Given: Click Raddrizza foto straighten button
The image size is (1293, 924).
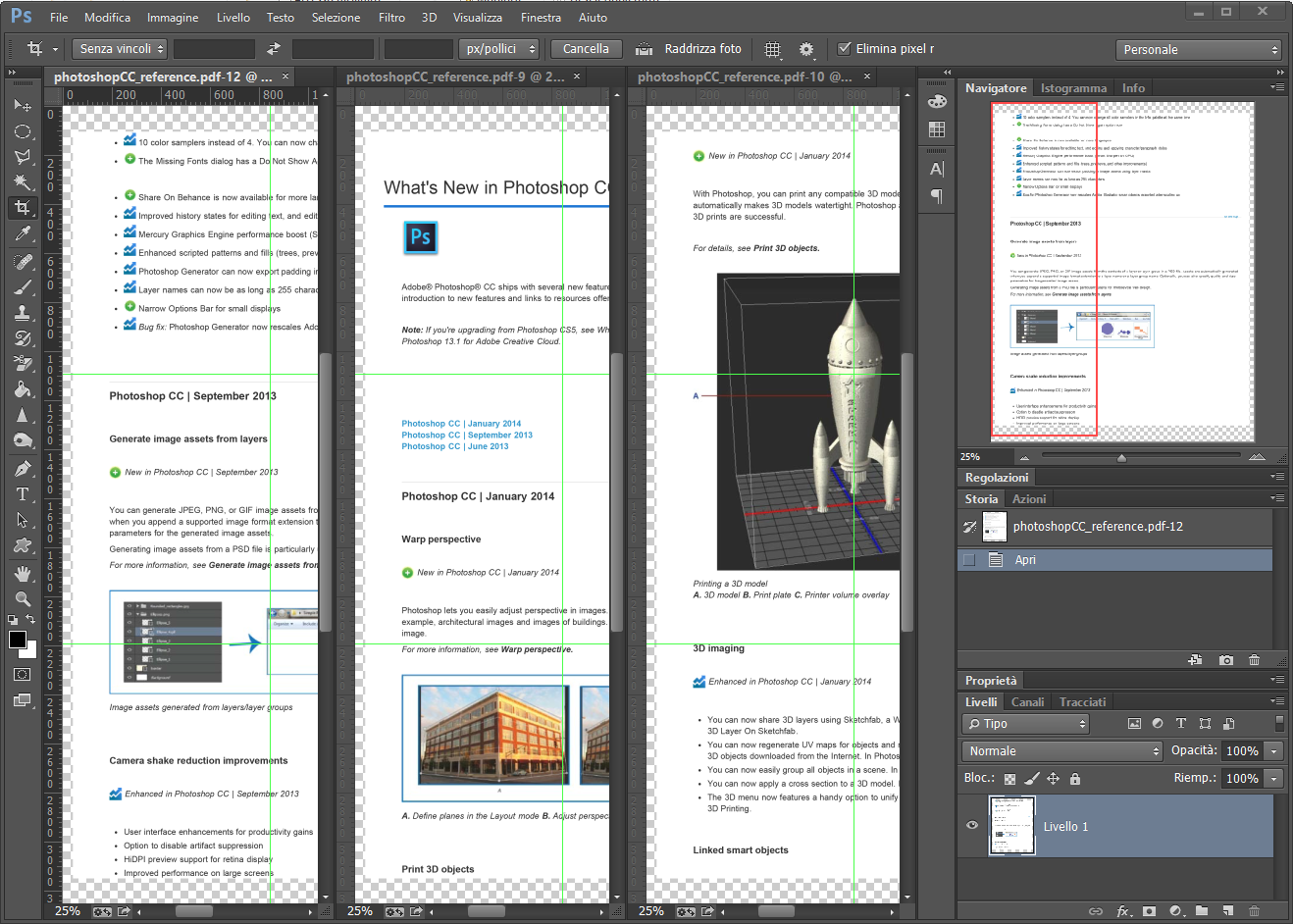Looking at the screenshot, I should (689, 49).
